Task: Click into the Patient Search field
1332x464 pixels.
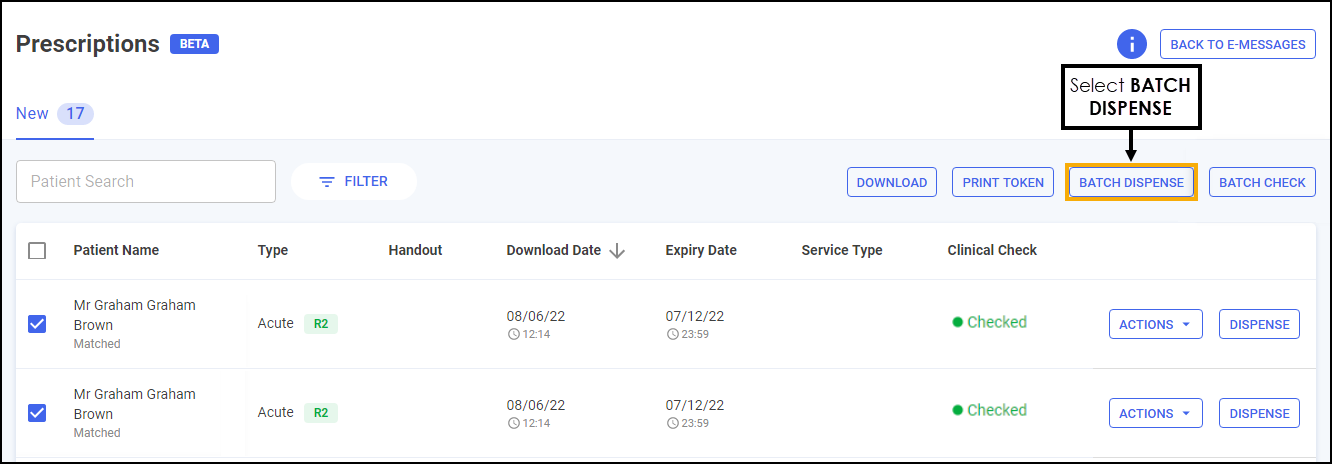Action: click(146, 182)
